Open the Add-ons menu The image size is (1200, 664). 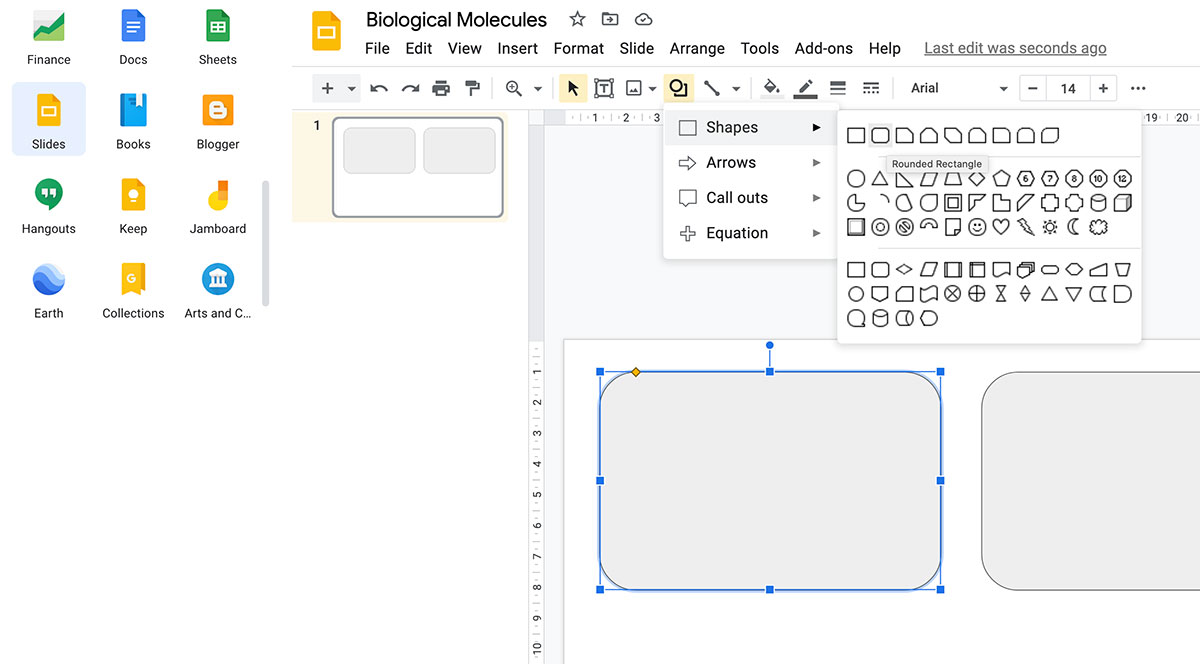pos(823,48)
